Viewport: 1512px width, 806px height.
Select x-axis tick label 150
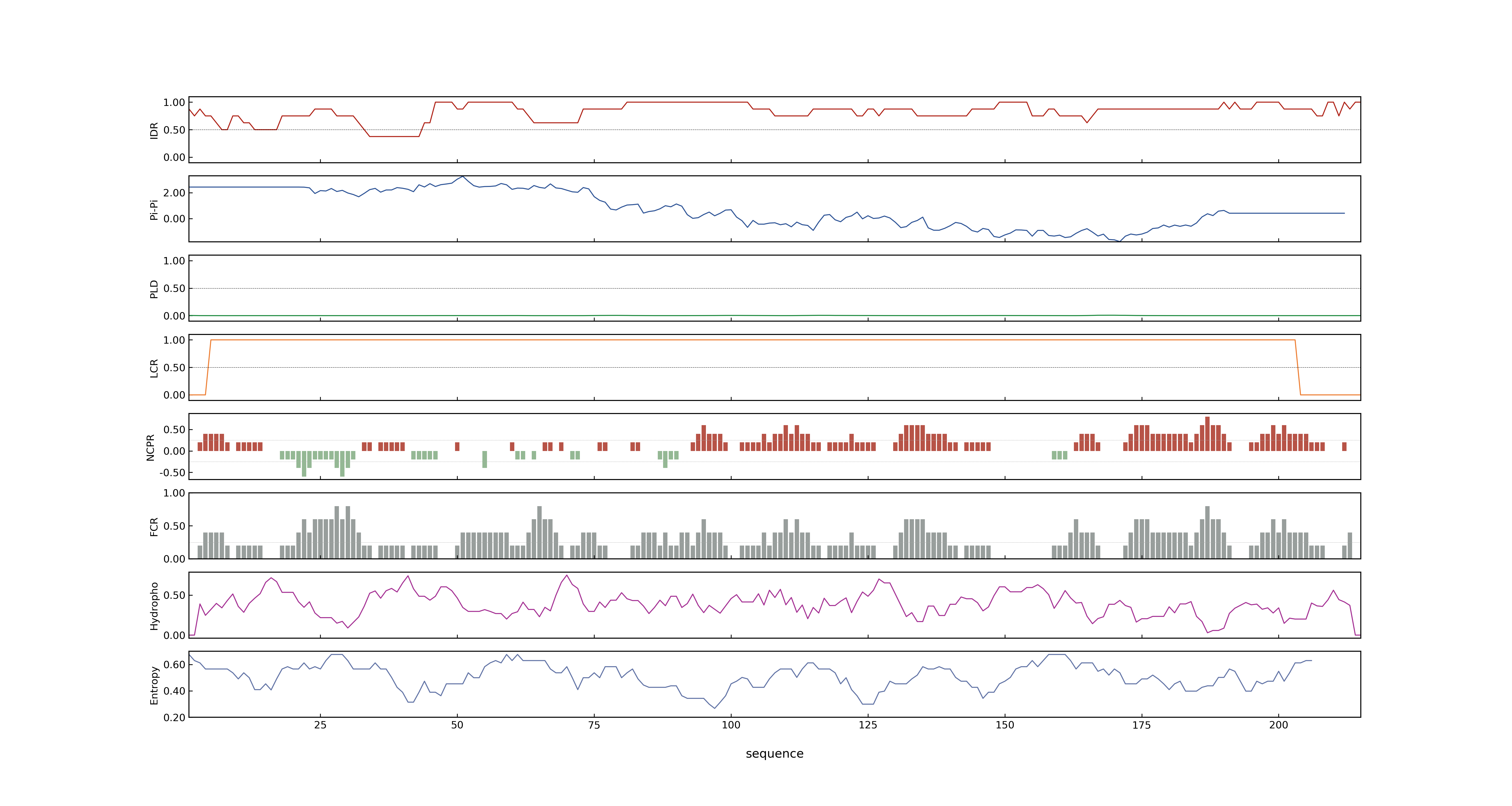pos(1005,725)
